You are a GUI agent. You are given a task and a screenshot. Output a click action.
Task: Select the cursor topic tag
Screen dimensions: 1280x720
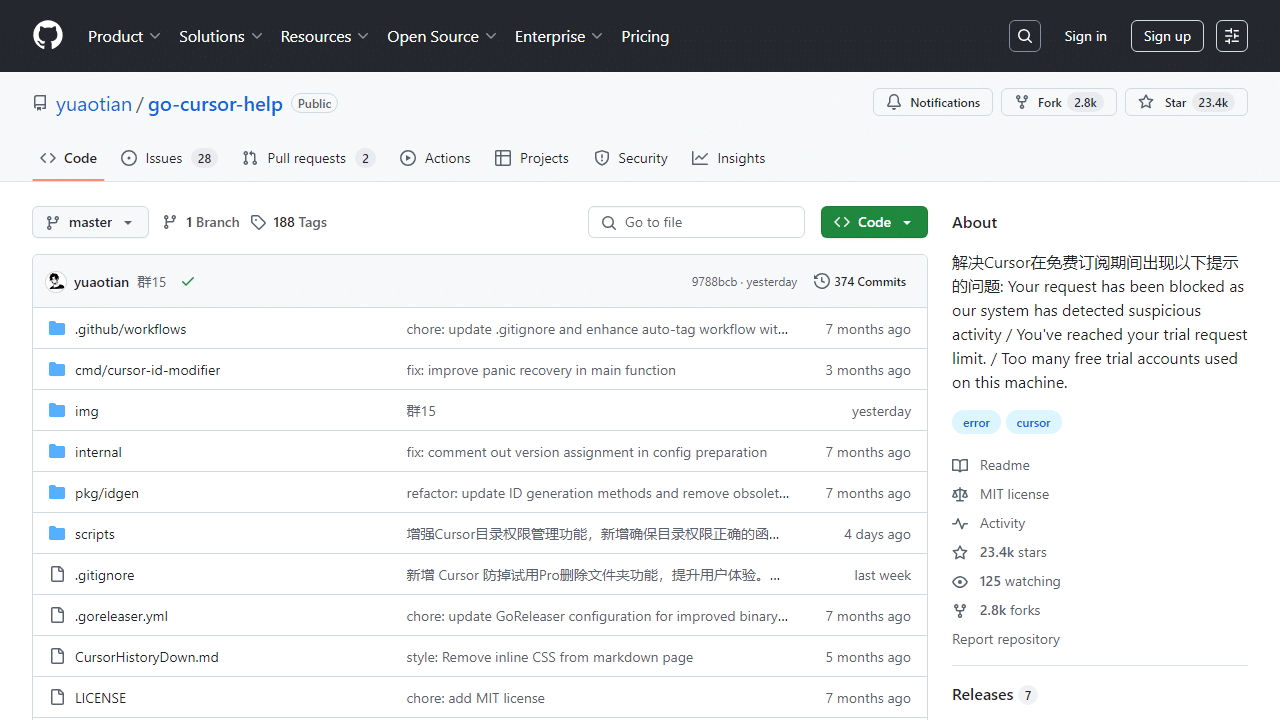(x=1033, y=423)
